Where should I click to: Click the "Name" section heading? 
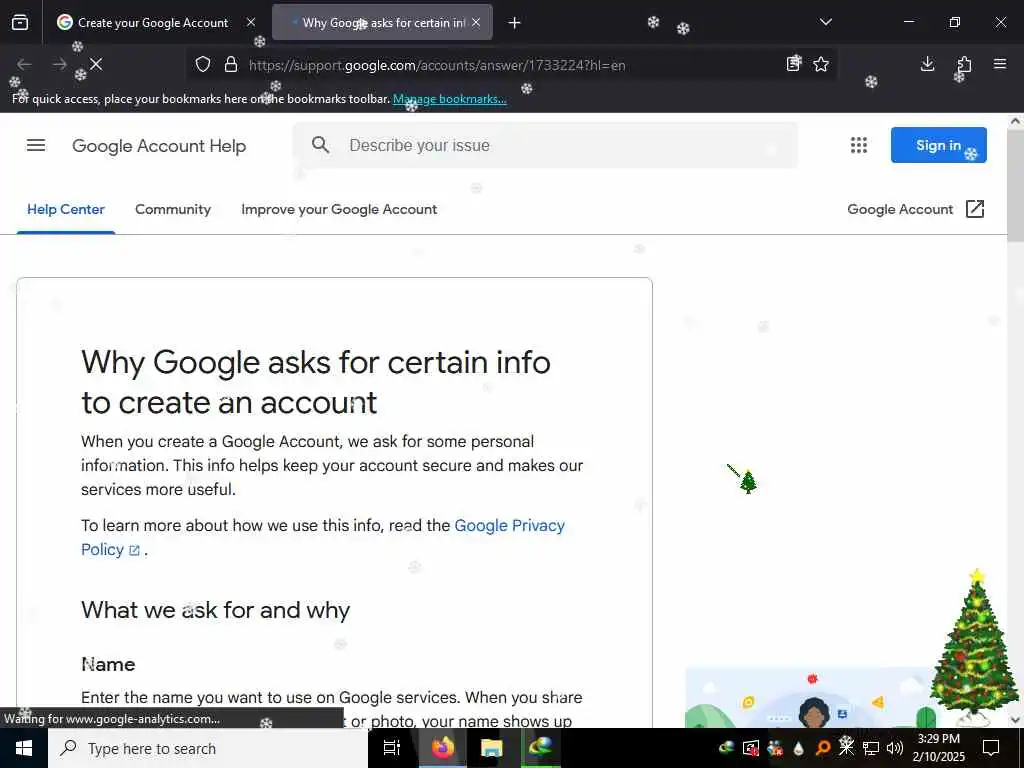coord(108,664)
